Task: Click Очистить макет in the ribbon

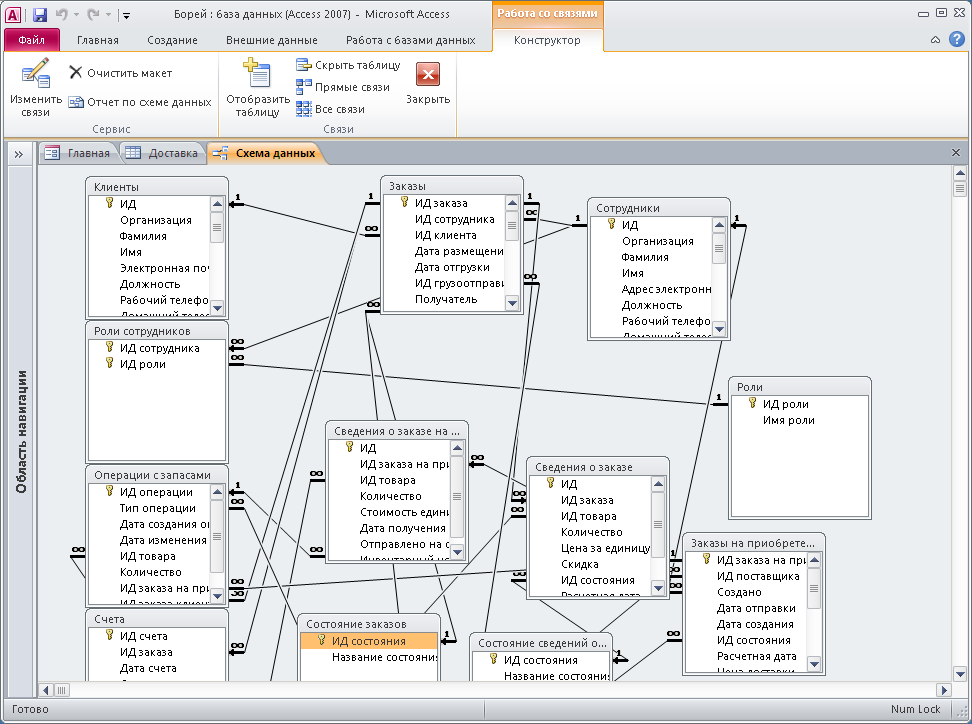Action: 121,73
